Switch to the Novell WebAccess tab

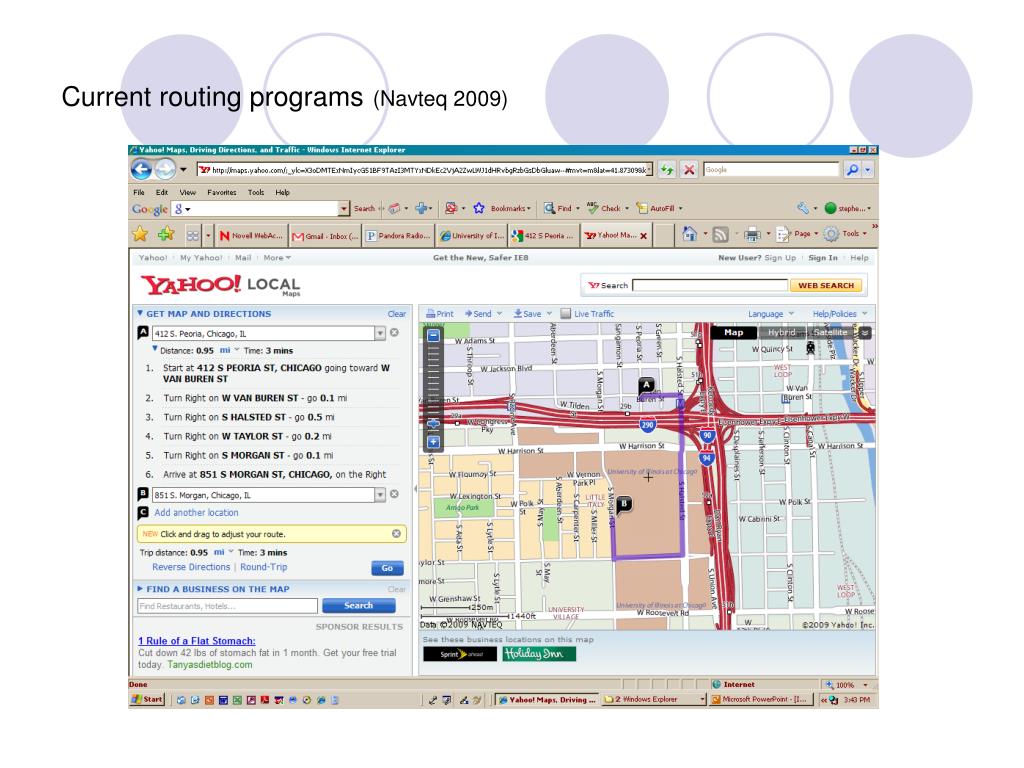(251, 236)
